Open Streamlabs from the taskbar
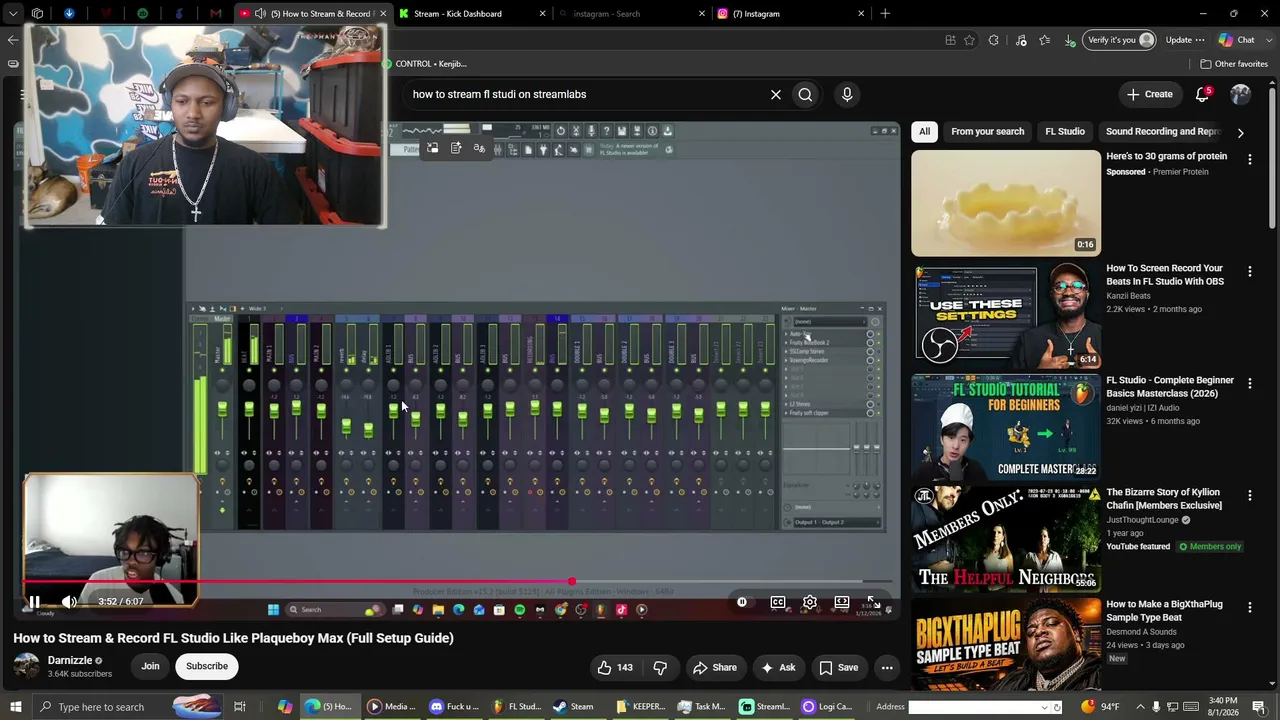Image resolution: width=1280 pixels, height=720 pixels. click(765, 707)
